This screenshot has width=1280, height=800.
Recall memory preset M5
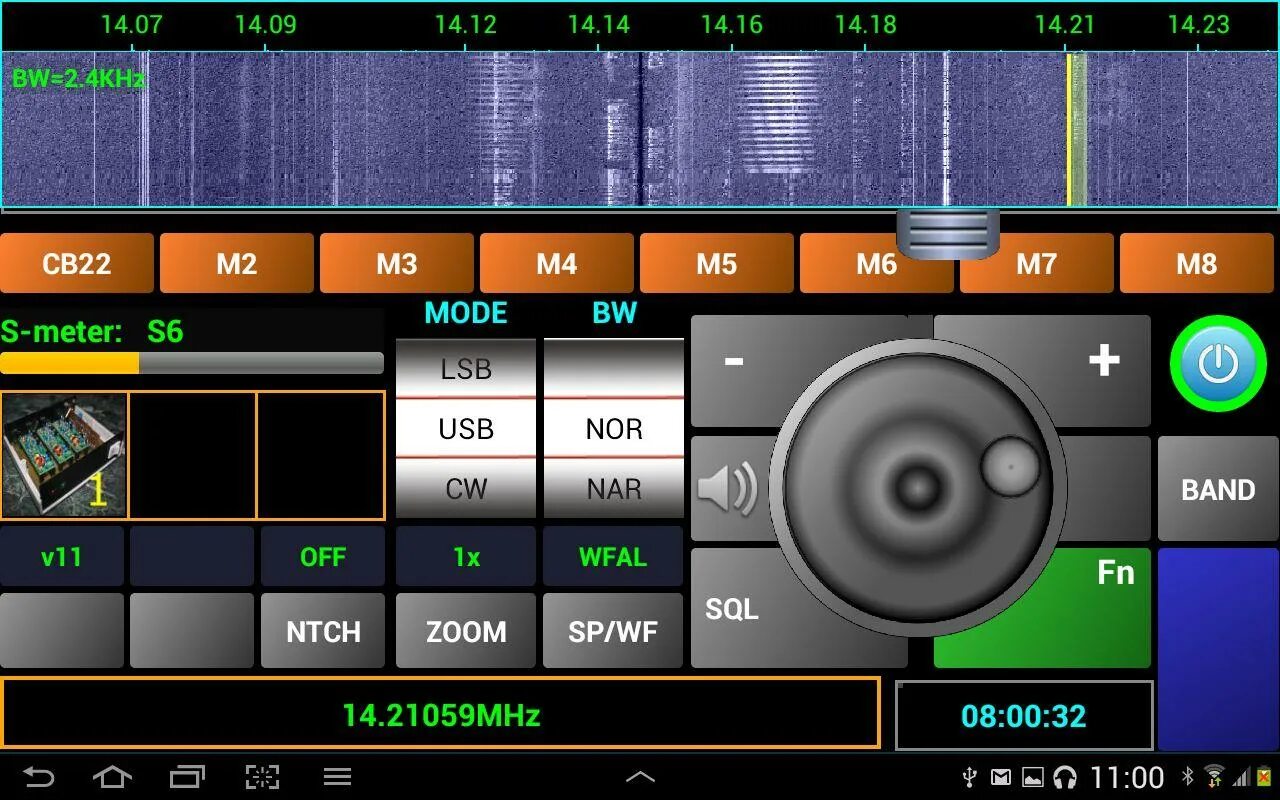(717, 263)
